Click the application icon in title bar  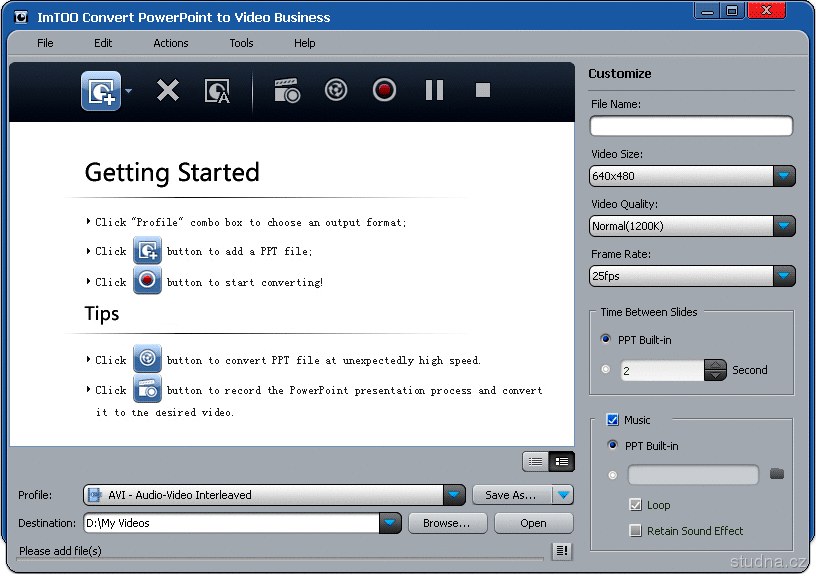[x=21, y=18]
